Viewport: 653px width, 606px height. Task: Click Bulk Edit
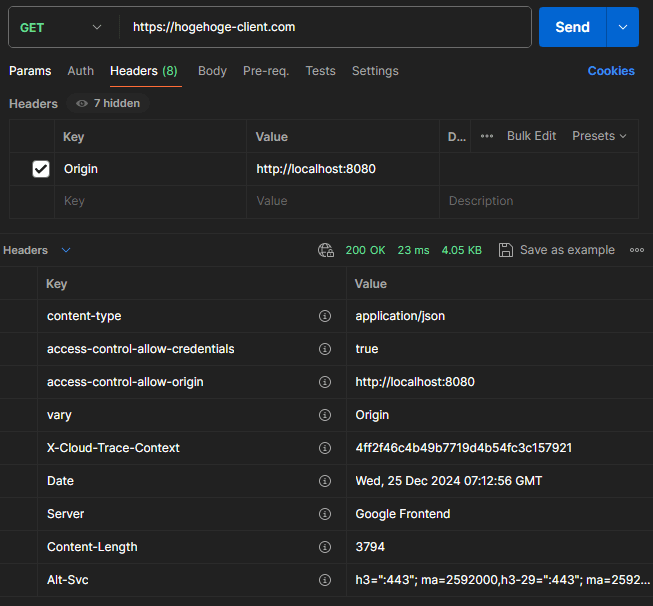531,136
